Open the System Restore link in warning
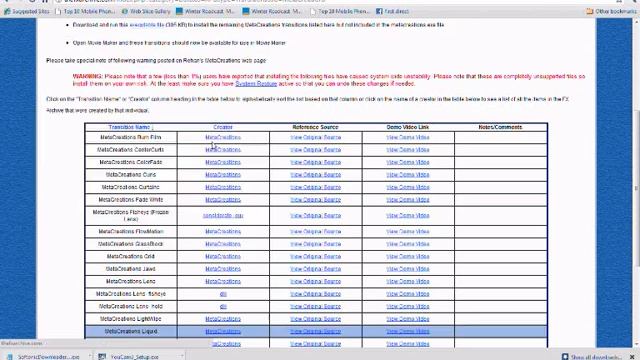 [256, 84]
